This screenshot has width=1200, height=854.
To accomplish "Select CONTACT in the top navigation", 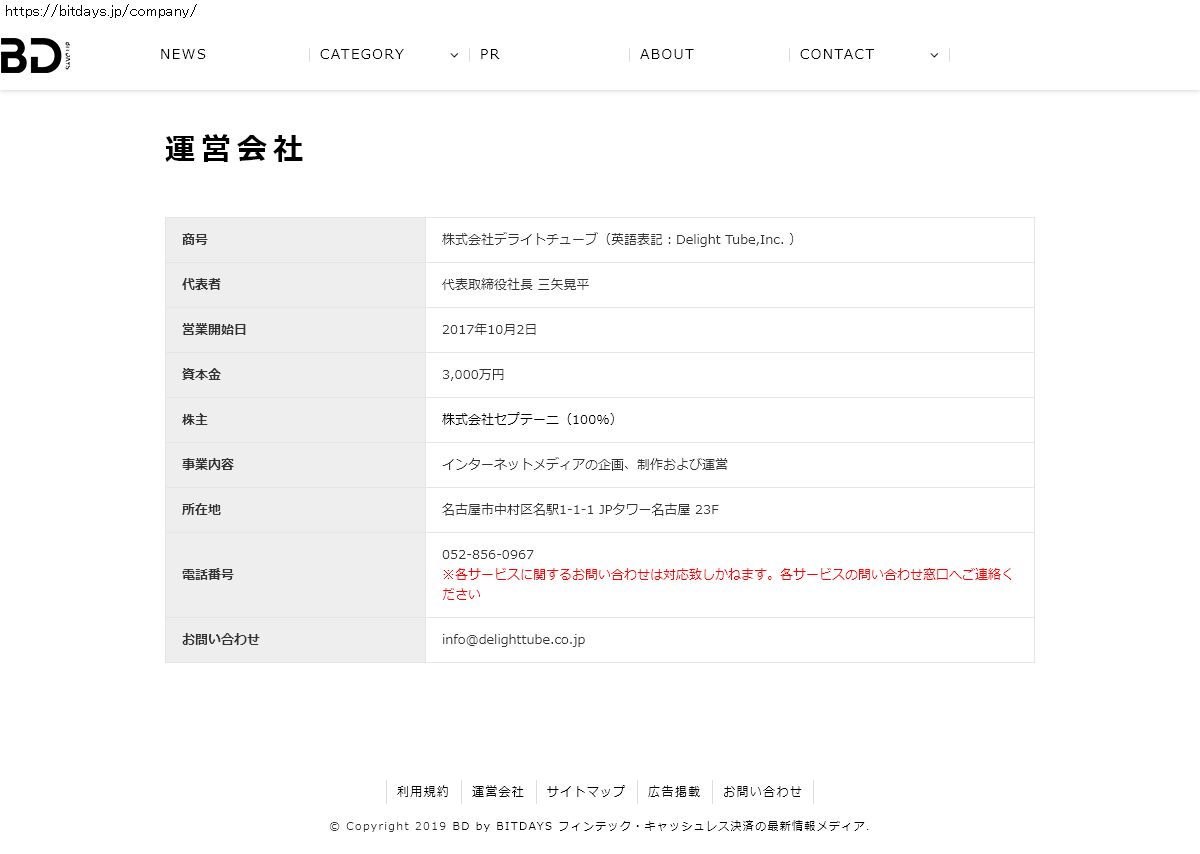I will (x=837, y=55).
